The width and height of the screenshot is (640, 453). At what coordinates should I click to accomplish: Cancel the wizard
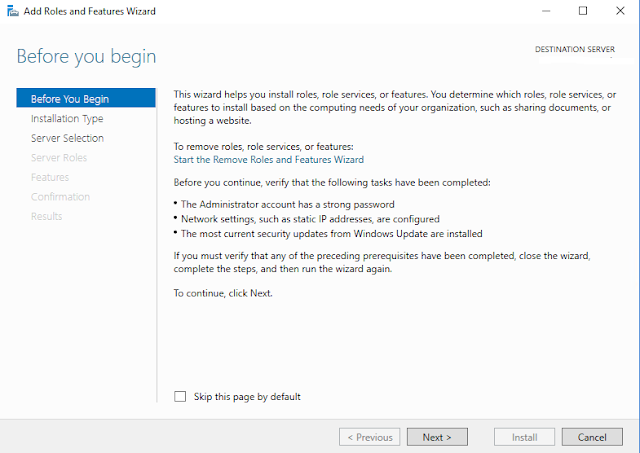pyautogui.click(x=592, y=437)
